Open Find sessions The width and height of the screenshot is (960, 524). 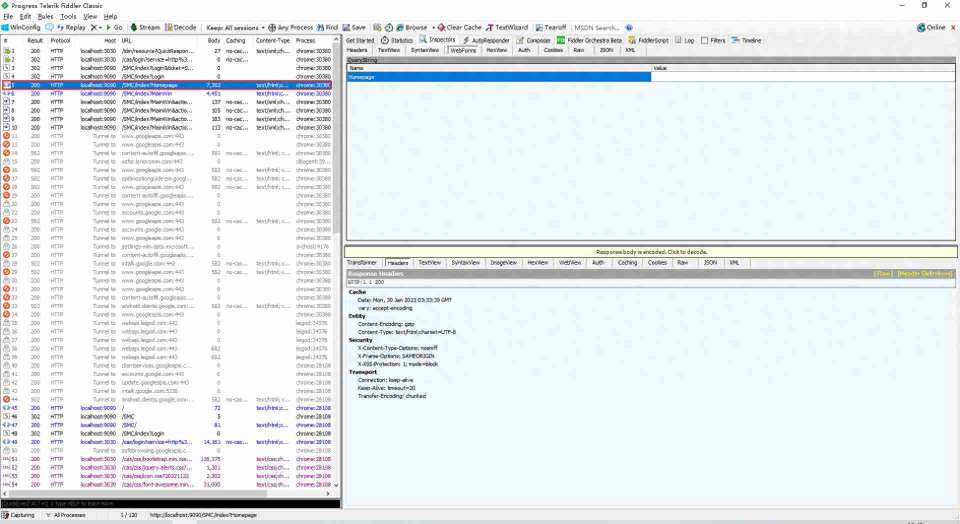coord(328,28)
